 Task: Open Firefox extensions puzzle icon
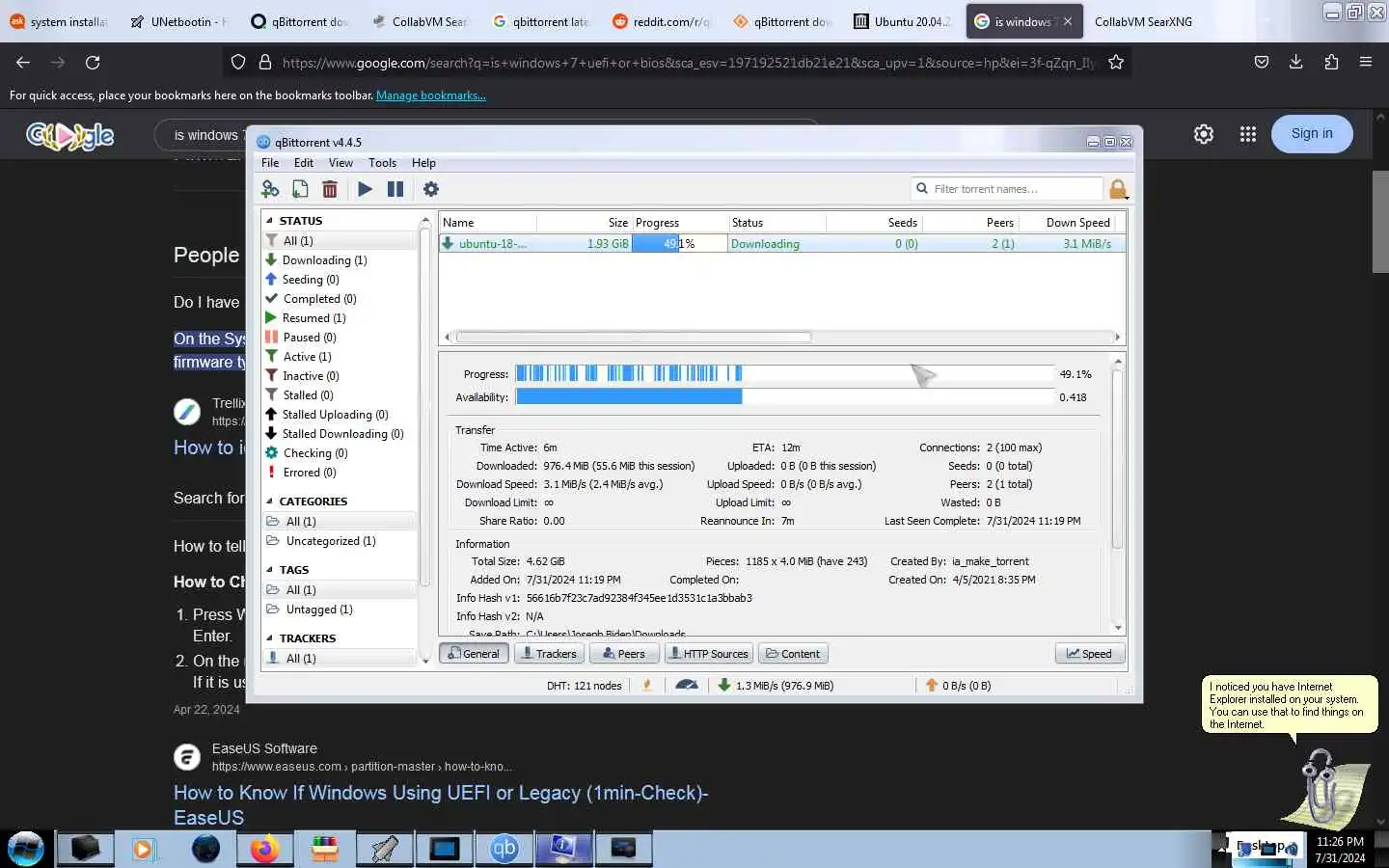1331,63
